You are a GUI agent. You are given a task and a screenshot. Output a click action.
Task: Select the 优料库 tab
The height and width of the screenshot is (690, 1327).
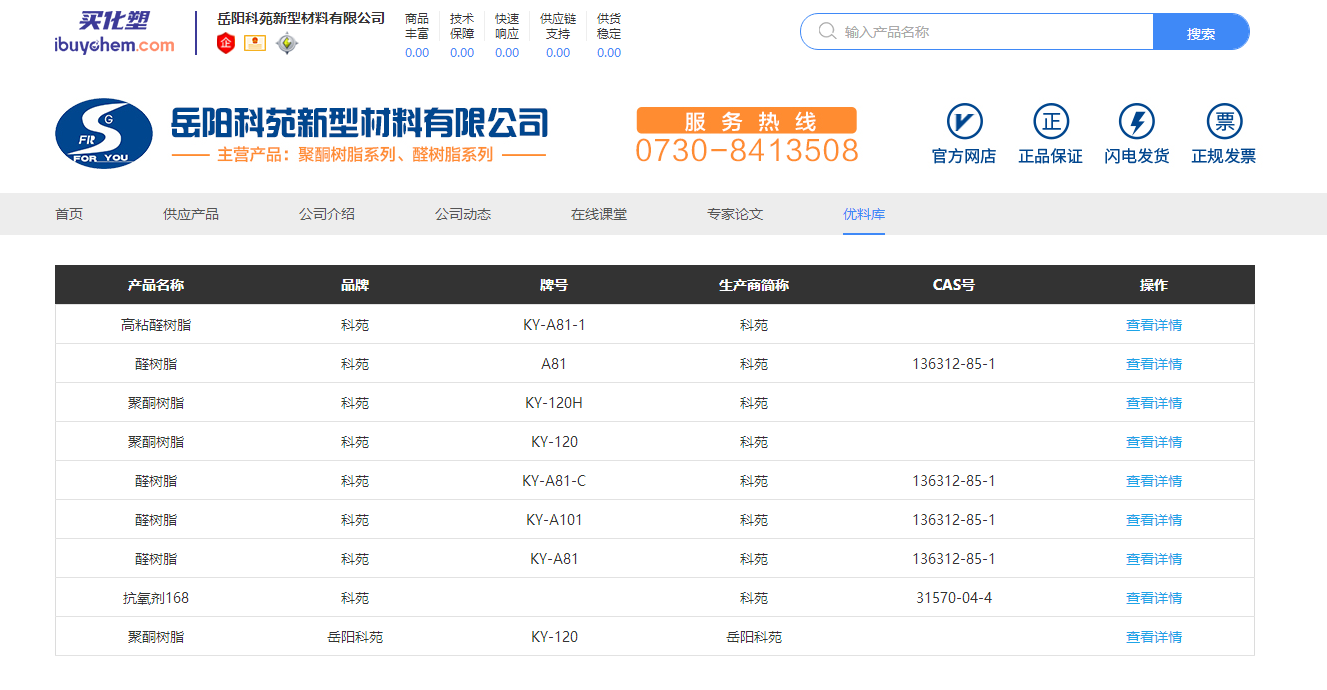click(x=864, y=214)
